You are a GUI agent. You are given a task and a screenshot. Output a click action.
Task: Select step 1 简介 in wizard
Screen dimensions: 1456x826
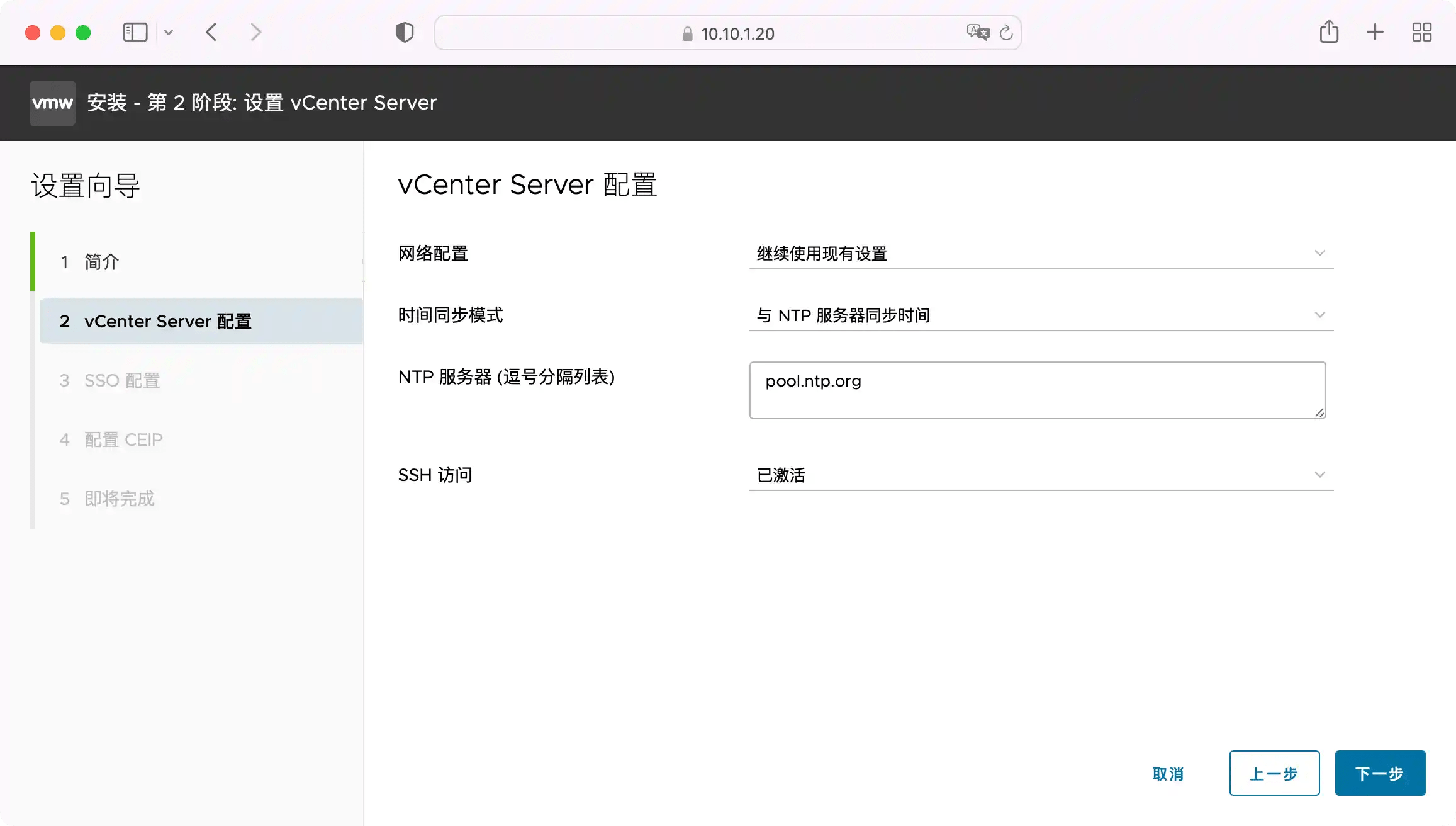pyautogui.click(x=102, y=261)
